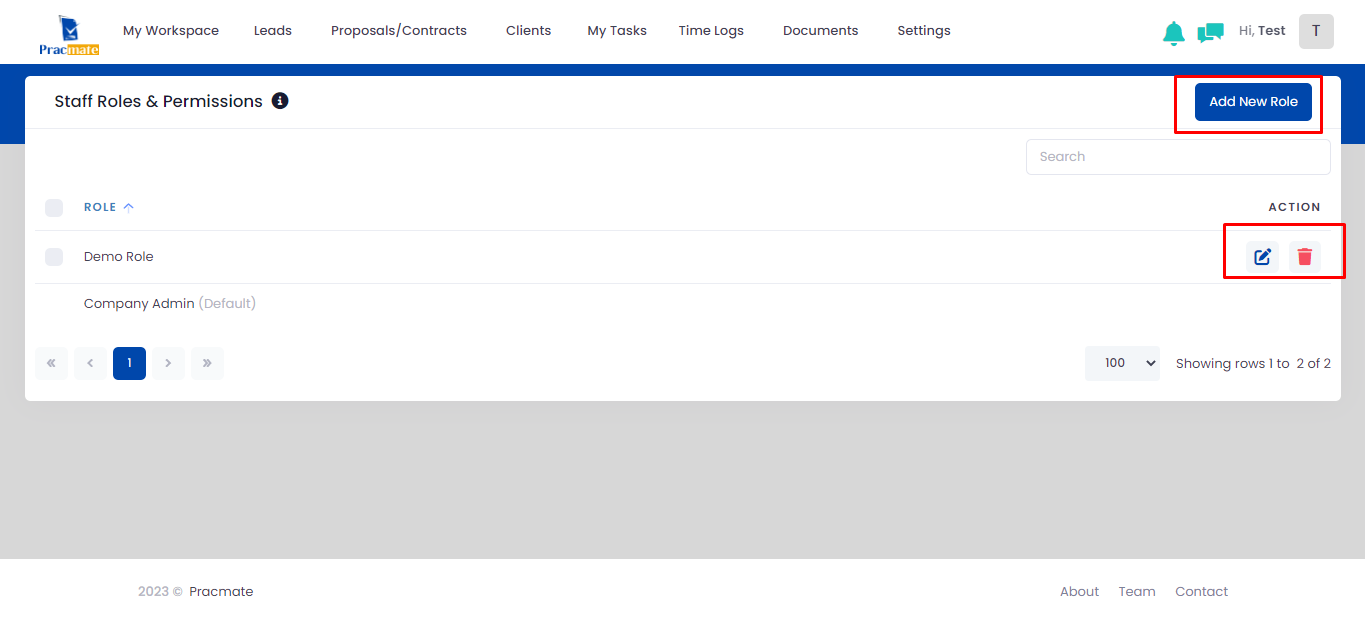Screen dimensions: 1365x619
Task: Open Proposals/Contracts menu
Action: tap(399, 31)
